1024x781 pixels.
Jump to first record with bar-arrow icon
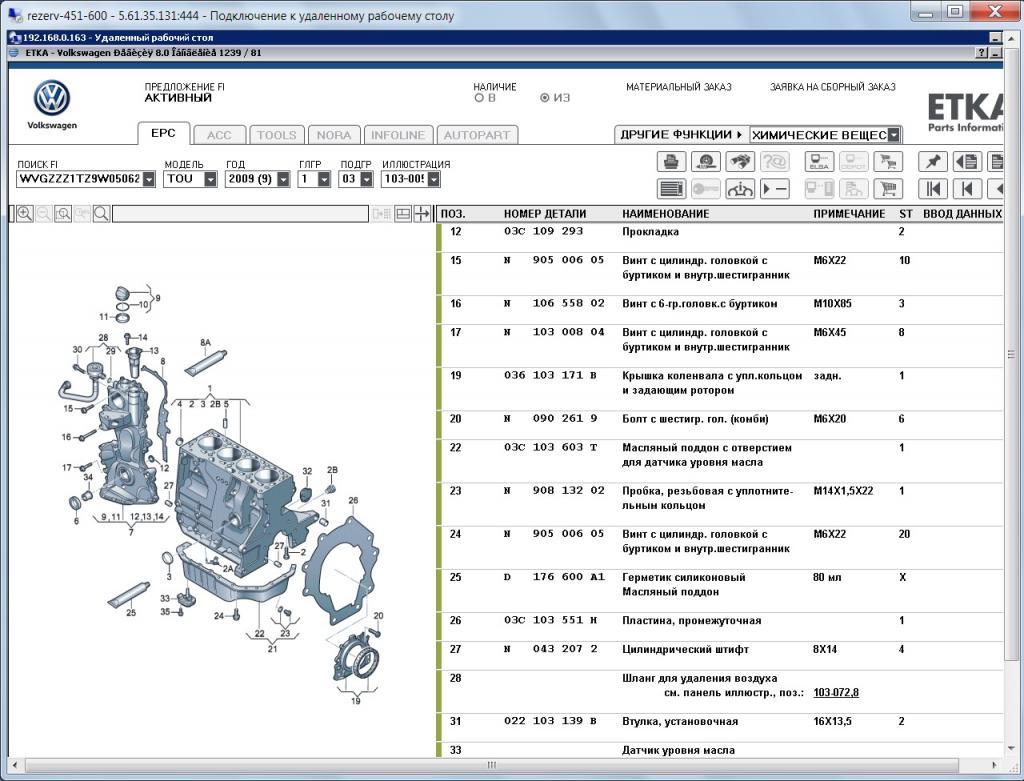coord(933,189)
